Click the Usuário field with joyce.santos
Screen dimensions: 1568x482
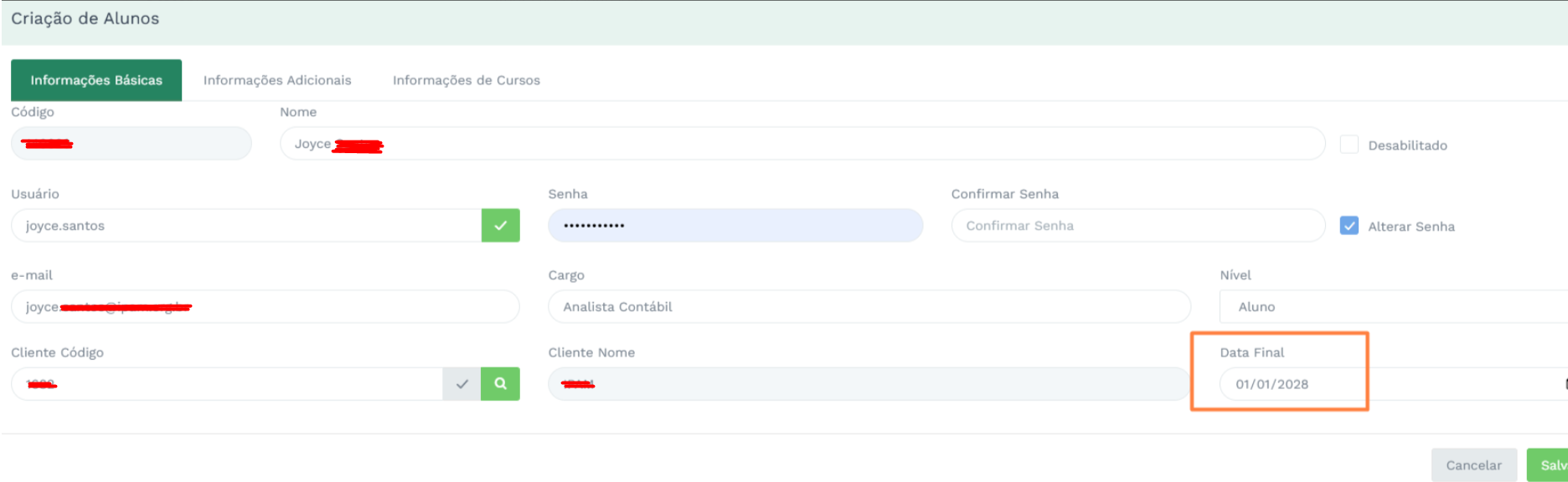245,226
